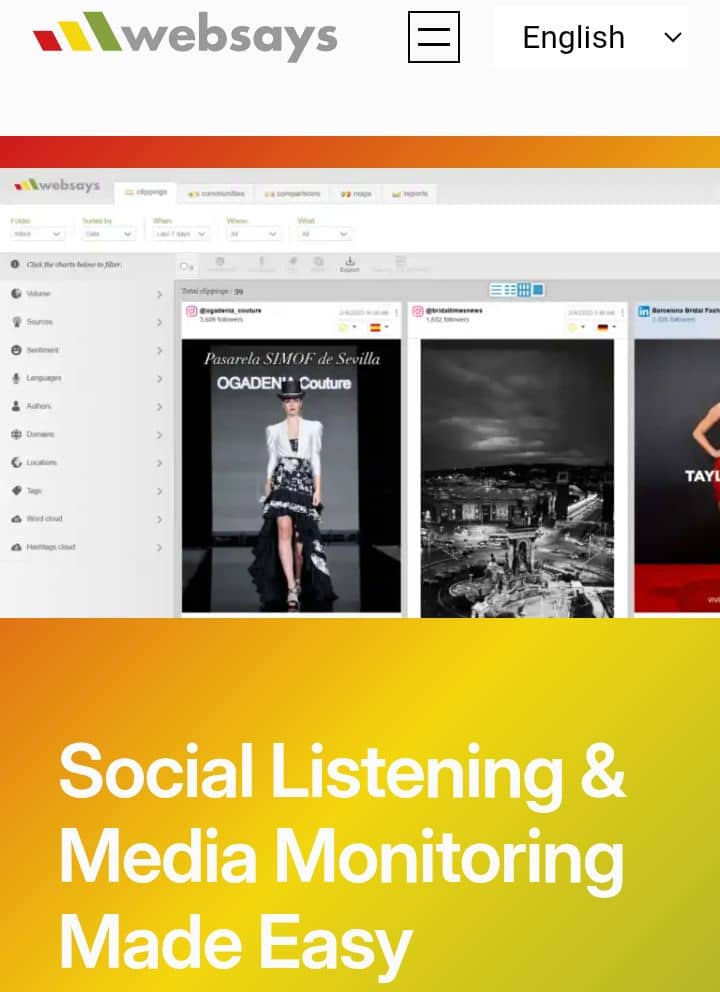Open the German flag language dropdown on the second card
The width and height of the screenshot is (720, 992).
[x=606, y=327]
